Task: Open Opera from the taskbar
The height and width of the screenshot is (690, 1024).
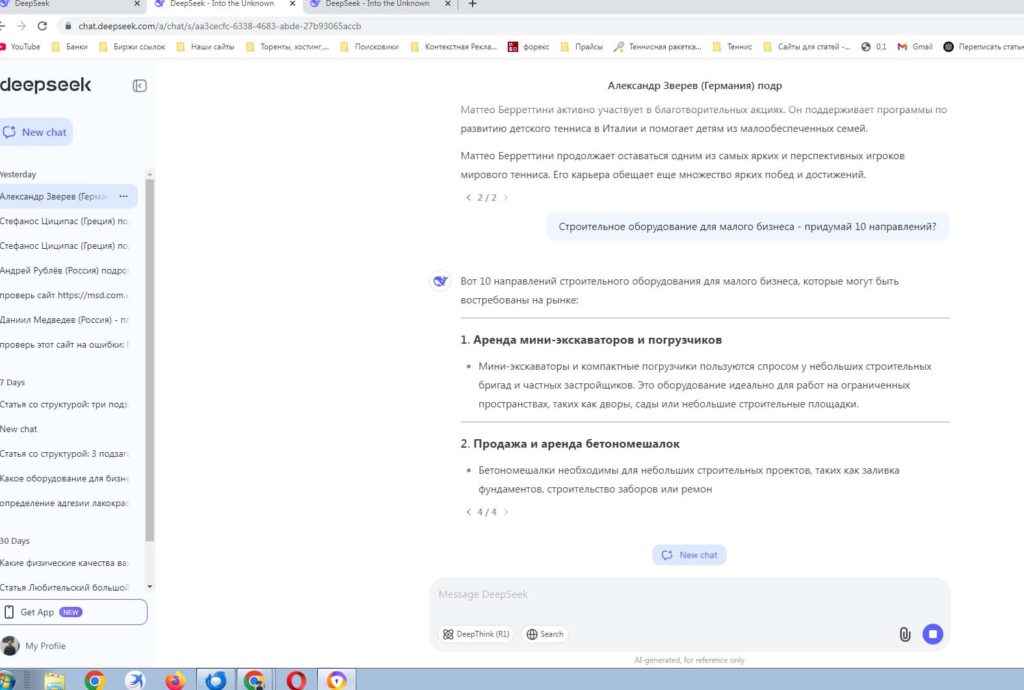Action: (296, 680)
